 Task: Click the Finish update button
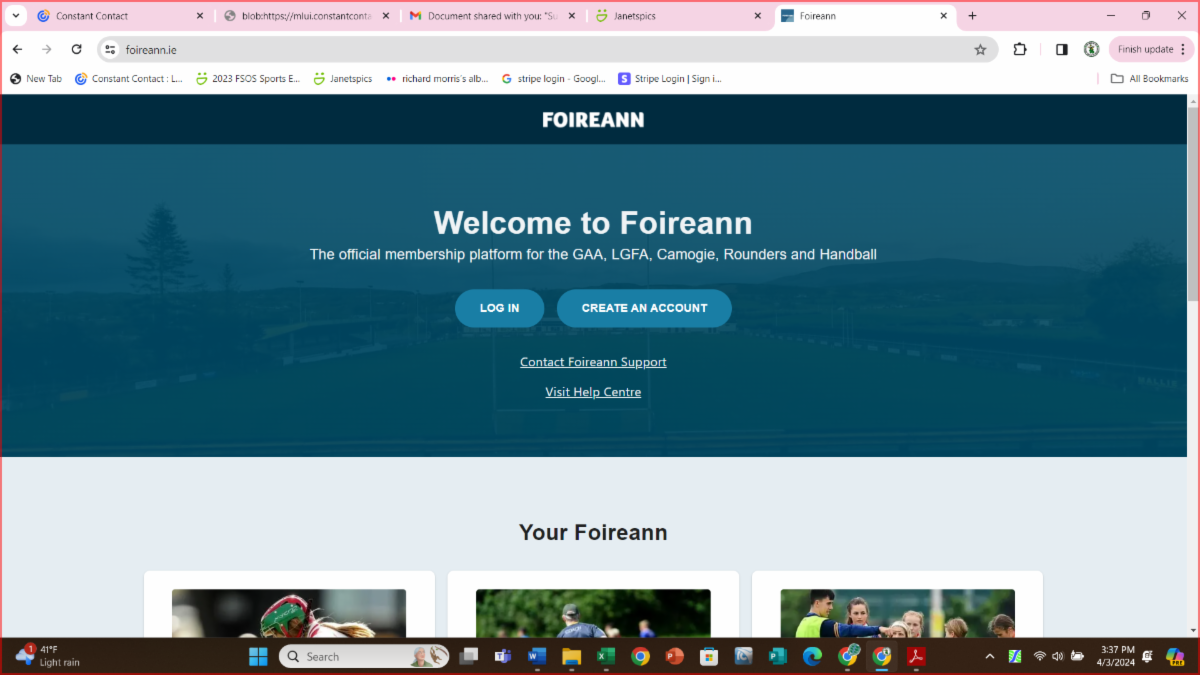(1145, 49)
